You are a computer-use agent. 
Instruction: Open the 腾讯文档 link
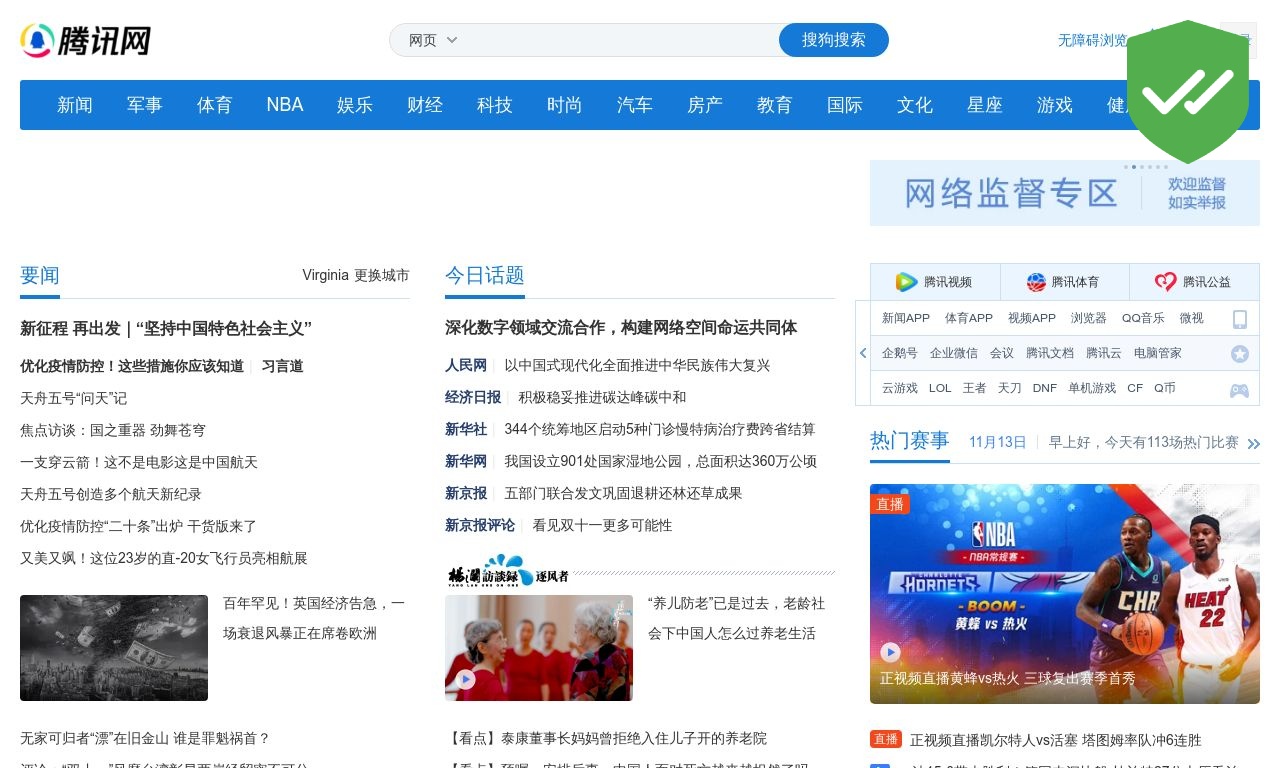1050,353
